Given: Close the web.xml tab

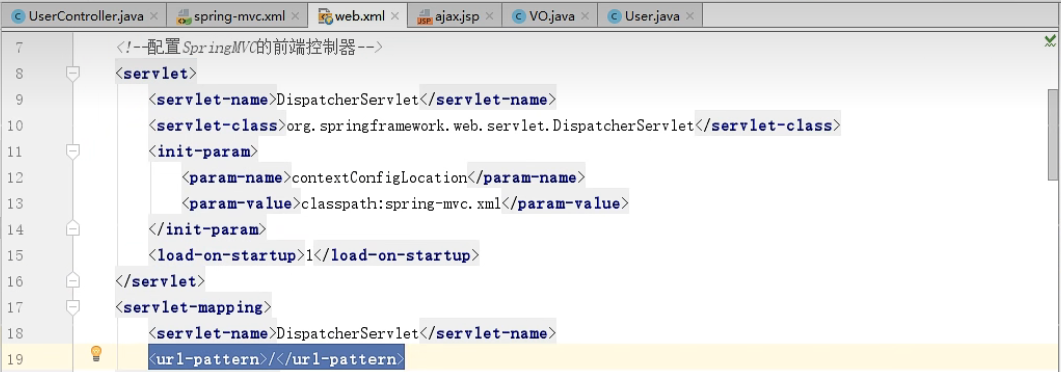Looking at the screenshot, I should pyautogui.click(x=395, y=16).
